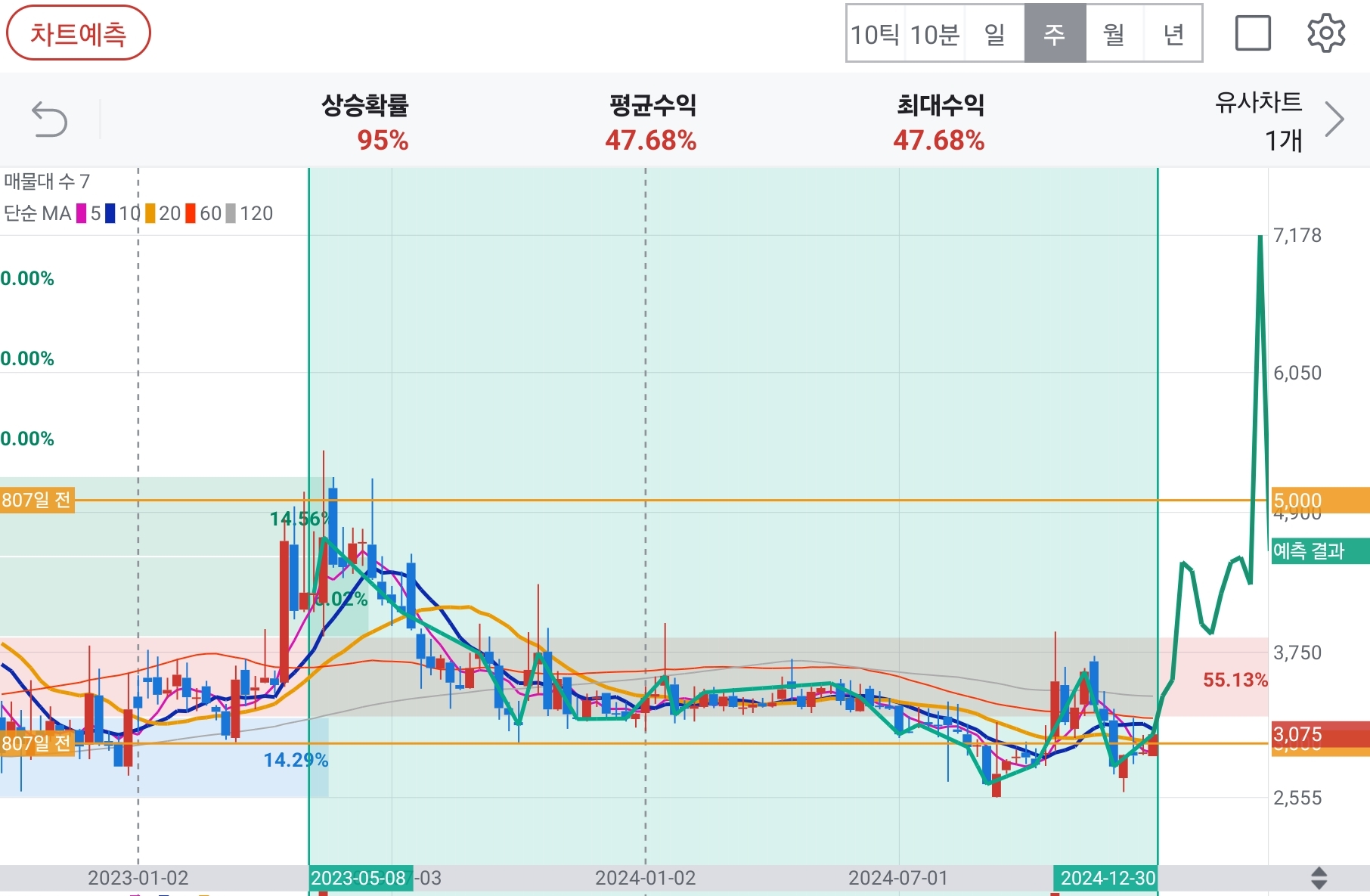Screen dimensions: 1370x896
Task: Click the 평균수익 47.68% value
Action: [651, 141]
